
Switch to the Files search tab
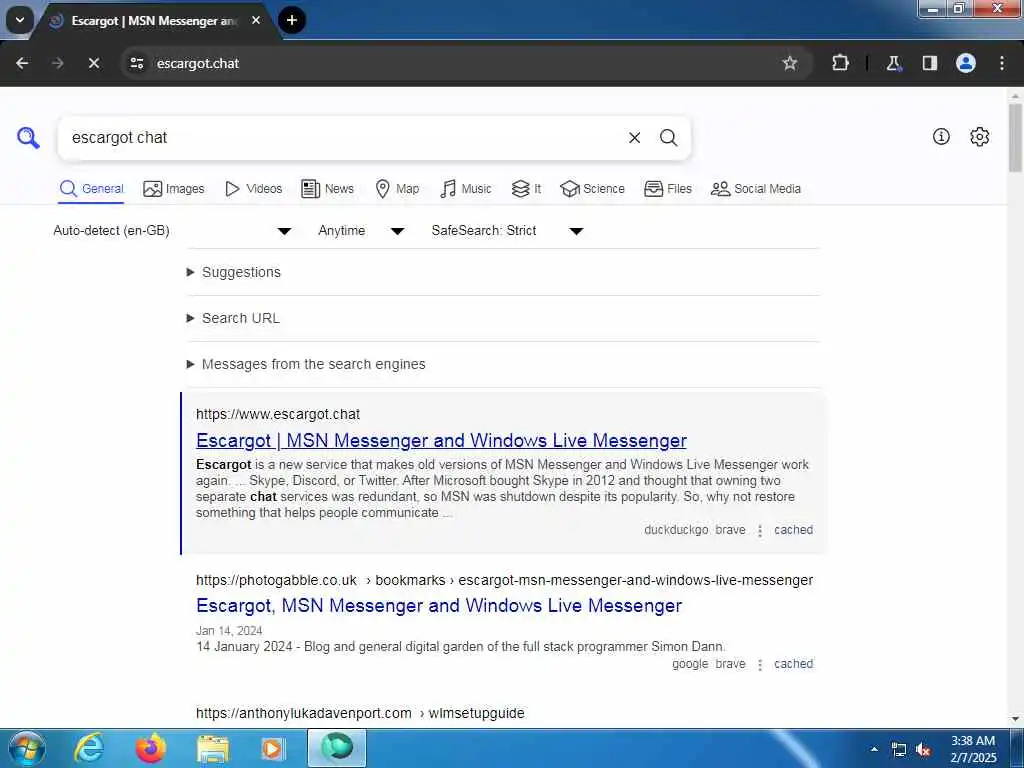point(667,189)
